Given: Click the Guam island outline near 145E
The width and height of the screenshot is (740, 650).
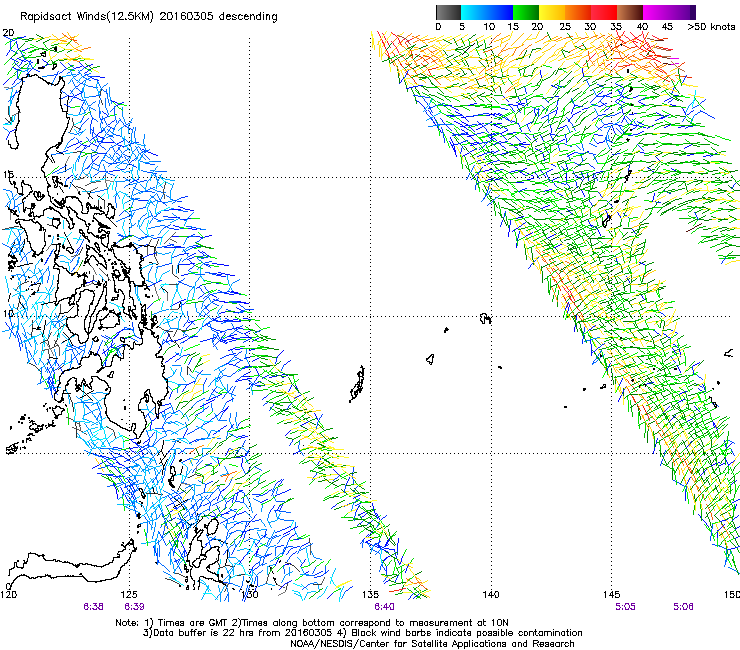Looking at the screenshot, I should pyautogui.click(x=607, y=220).
